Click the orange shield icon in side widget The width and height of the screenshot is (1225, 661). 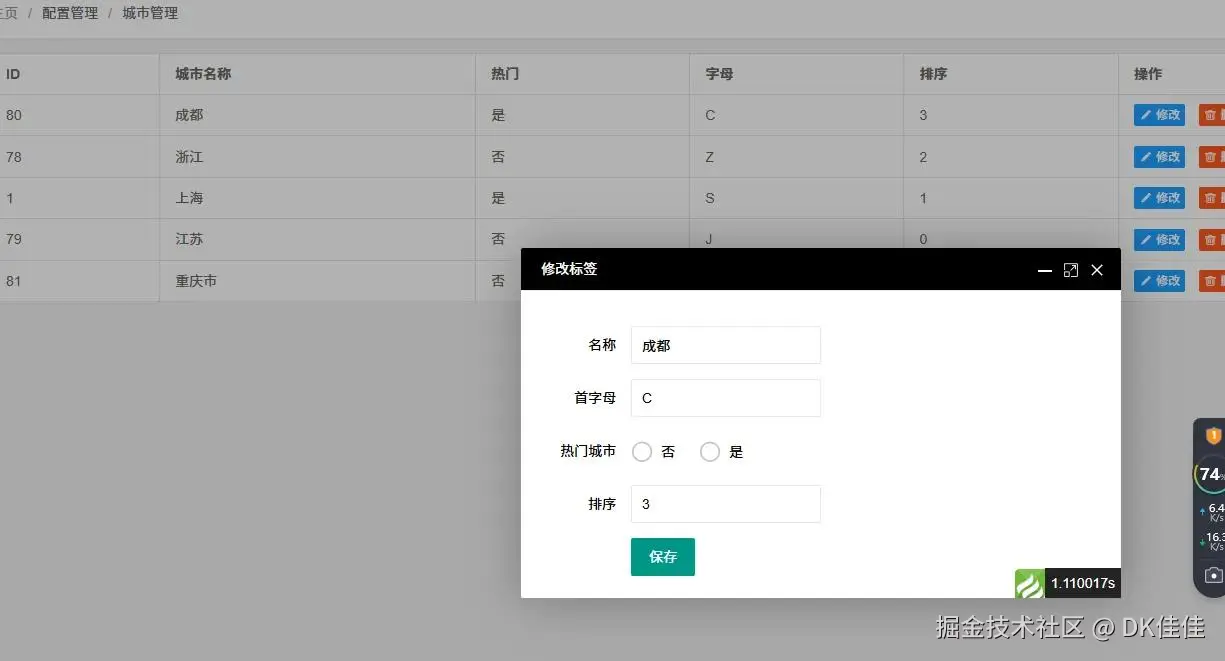1213,436
